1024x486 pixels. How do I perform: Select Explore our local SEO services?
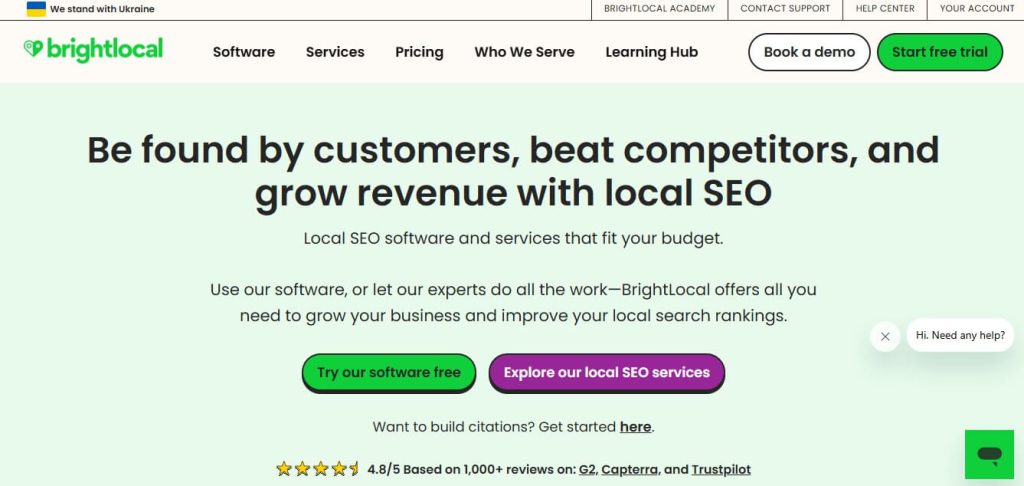(606, 372)
